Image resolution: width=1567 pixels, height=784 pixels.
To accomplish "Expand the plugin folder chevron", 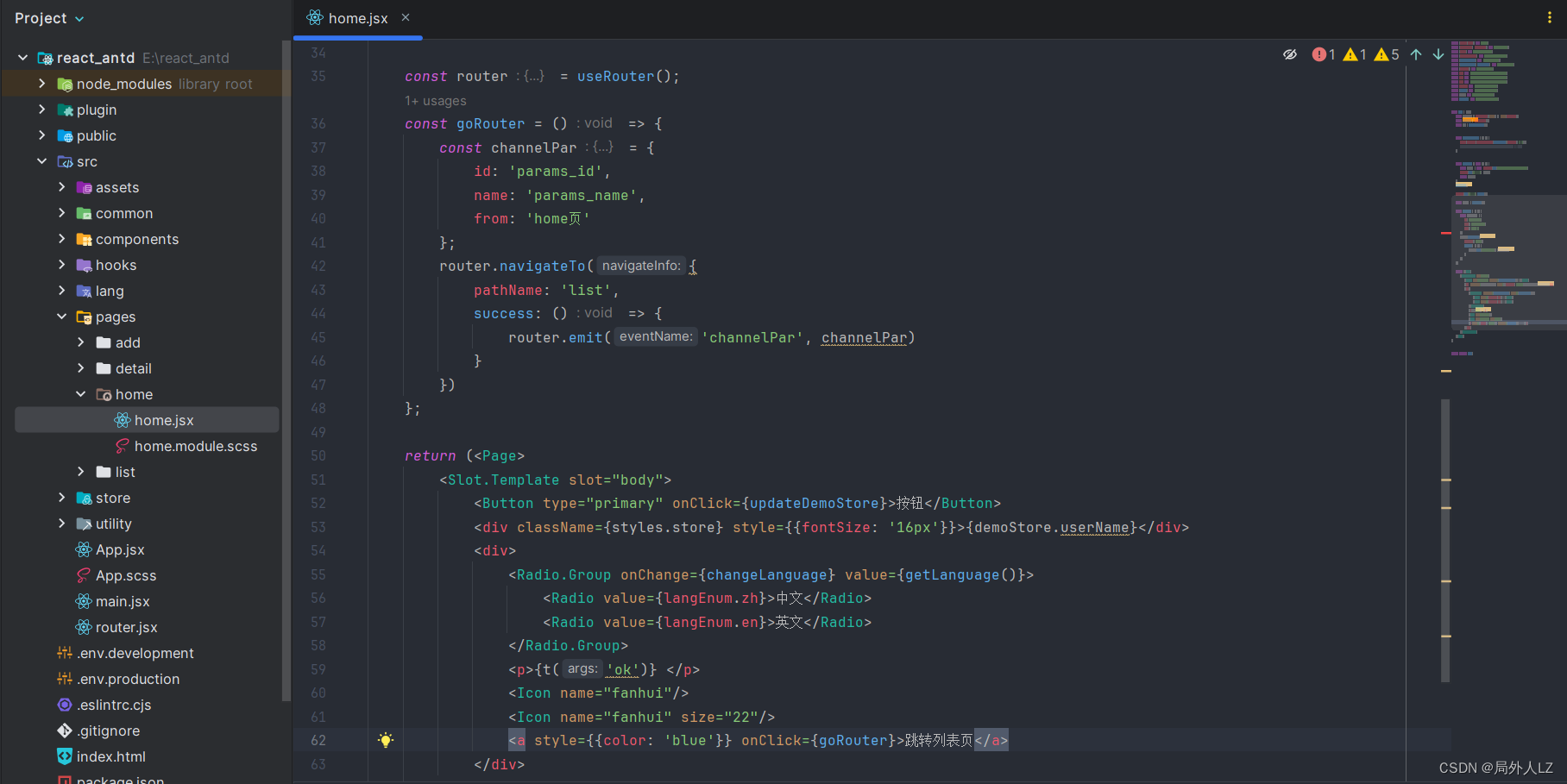I will tap(42, 110).
